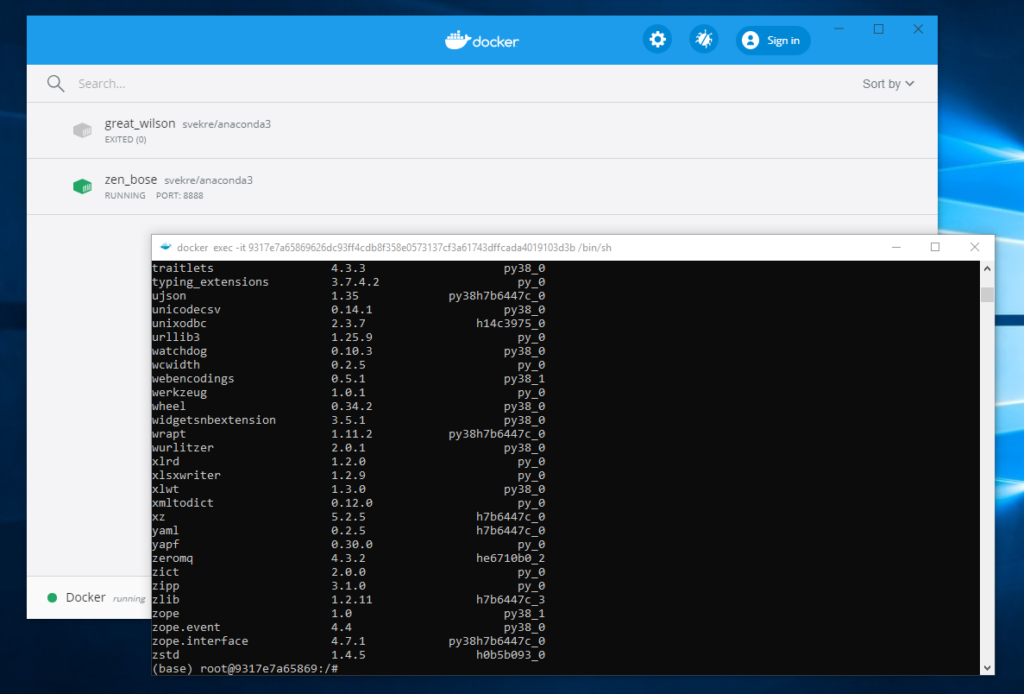This screenshot has height=694, width=1024.
Task: Click the terminal scrollbar up arrow
Action: pyautogui.click(x=987, y=268)
